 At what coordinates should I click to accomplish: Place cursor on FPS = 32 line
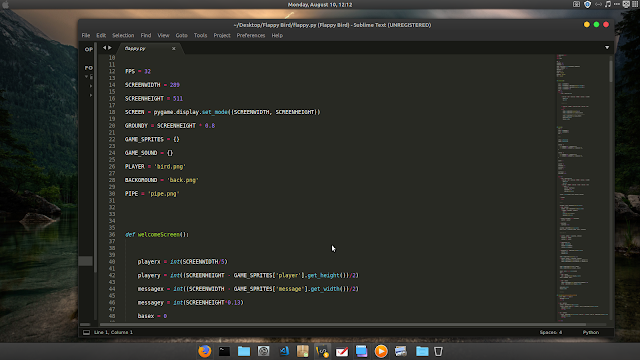click(138, 71)
